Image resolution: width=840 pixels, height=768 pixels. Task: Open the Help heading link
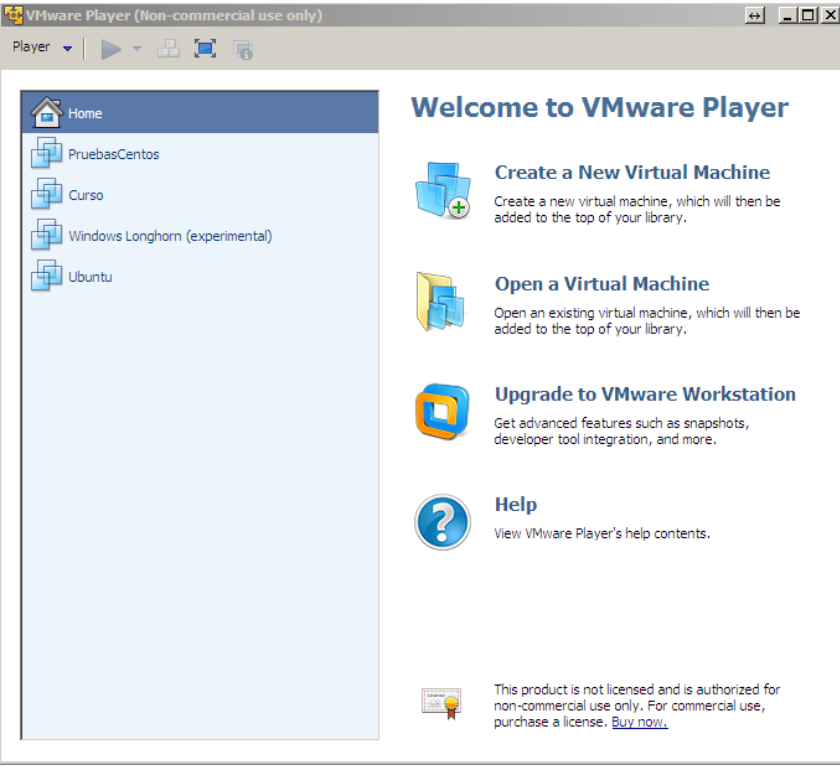tap(515, 505)
